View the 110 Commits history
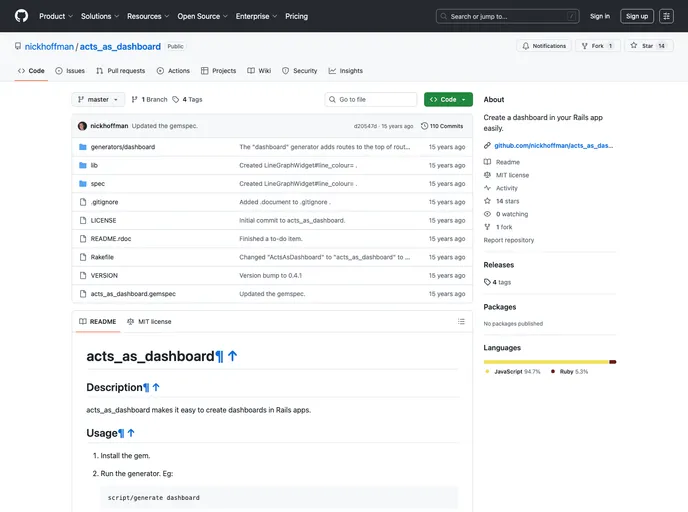Image resolution: width=688 pixels, height=512 pixels. tap(442, 126)
